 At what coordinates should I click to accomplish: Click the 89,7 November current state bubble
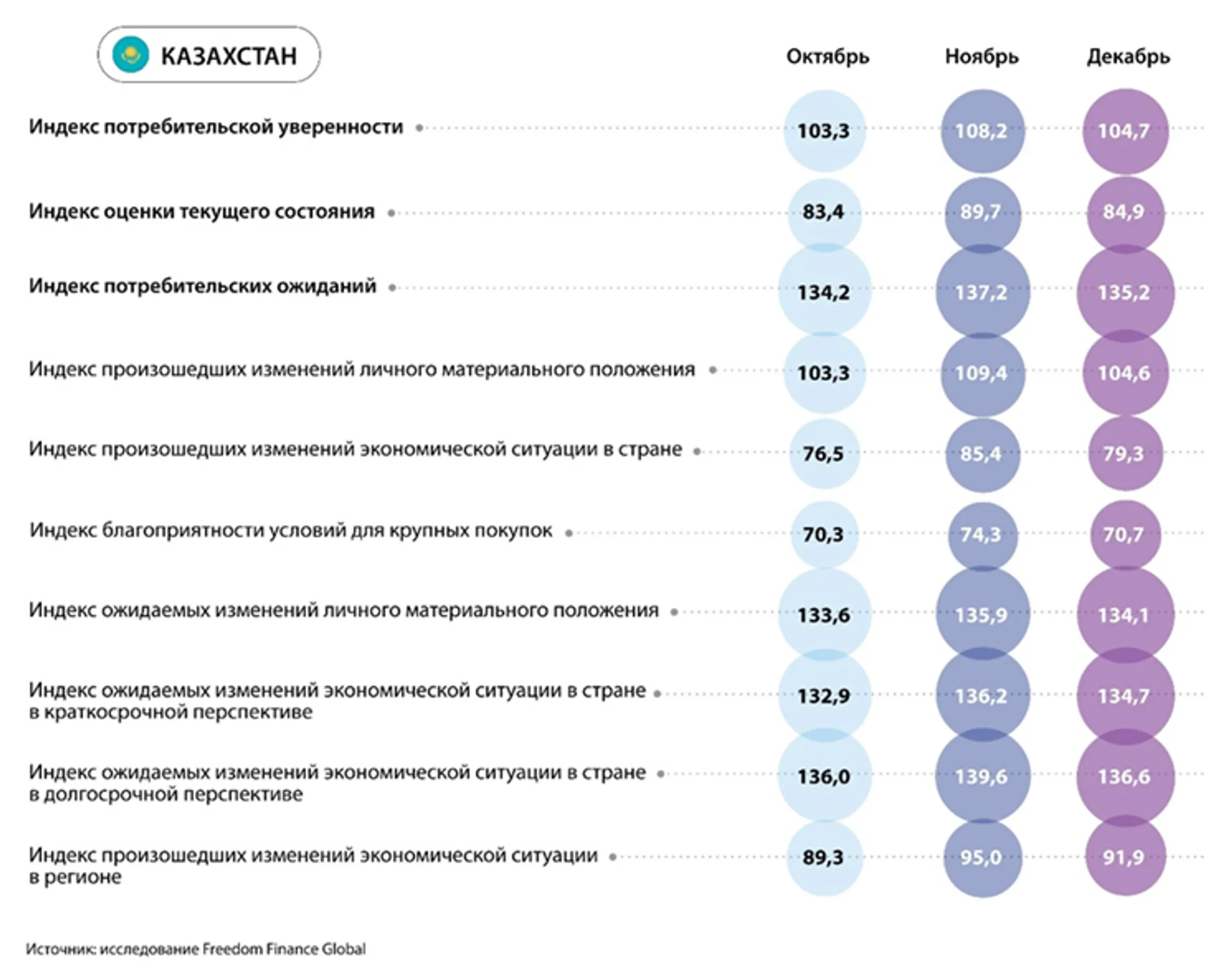(982, 212)
